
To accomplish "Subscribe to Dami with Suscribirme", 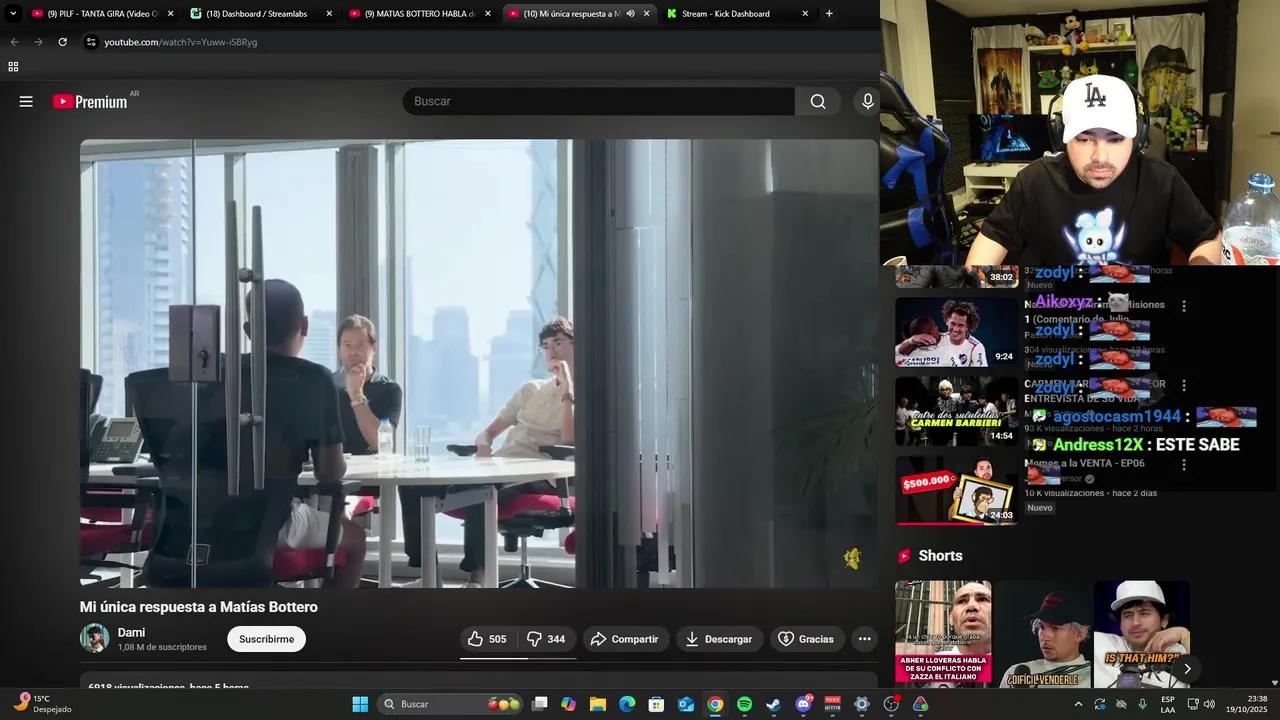I will click(266, 639).
